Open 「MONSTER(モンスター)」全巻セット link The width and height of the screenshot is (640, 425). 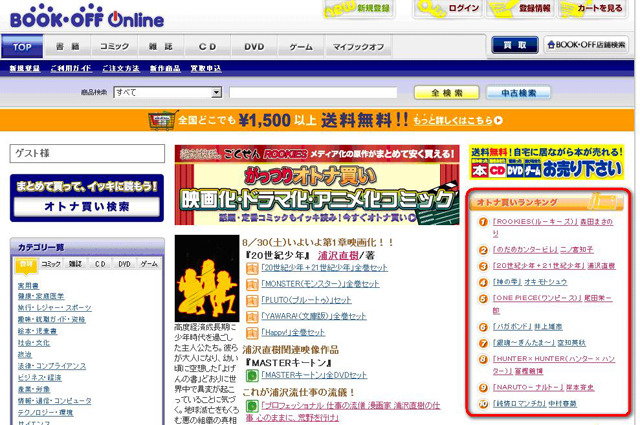[x=320, y=284]
